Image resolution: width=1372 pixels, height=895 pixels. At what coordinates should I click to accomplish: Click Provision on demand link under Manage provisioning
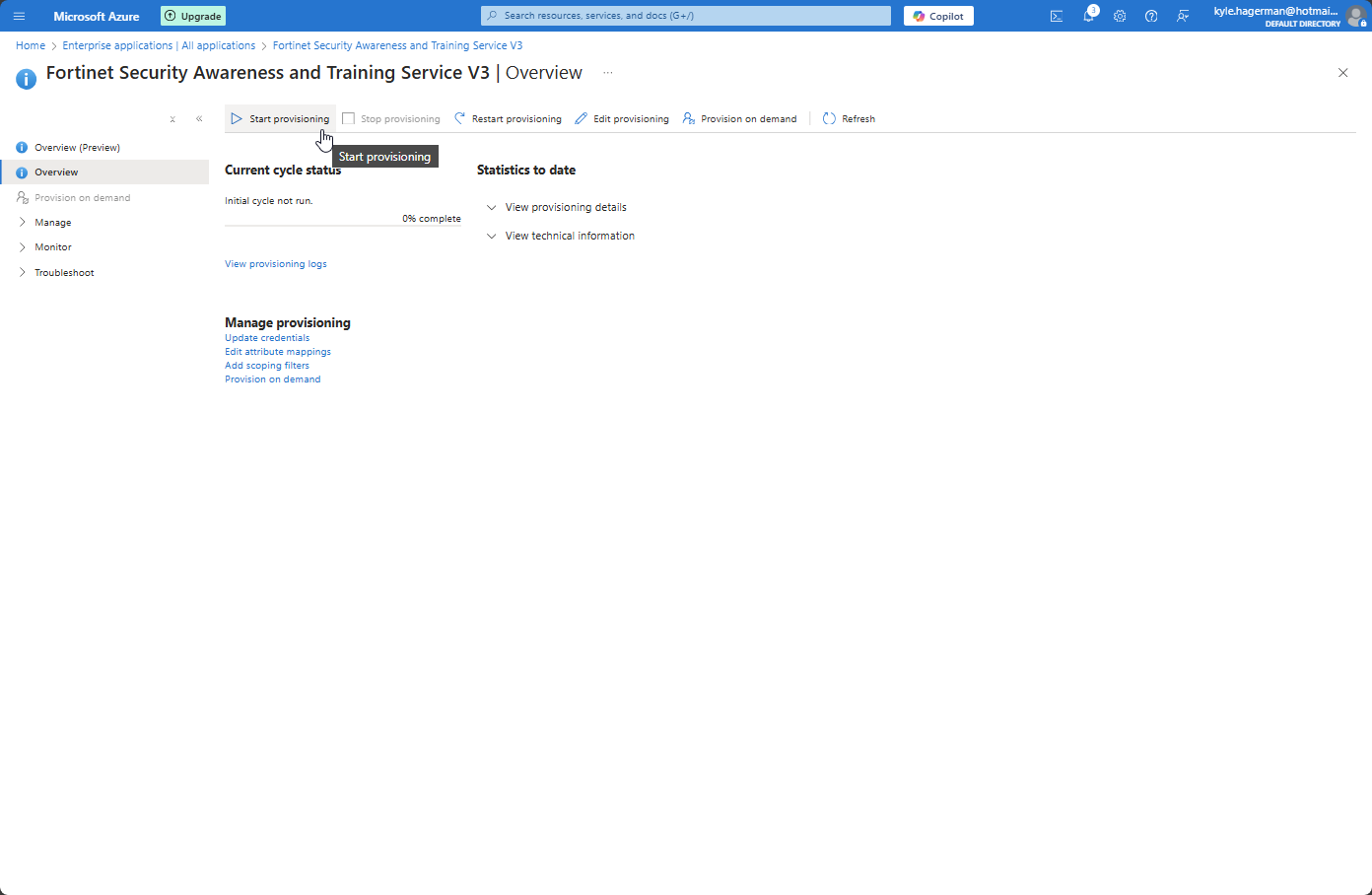273,379
